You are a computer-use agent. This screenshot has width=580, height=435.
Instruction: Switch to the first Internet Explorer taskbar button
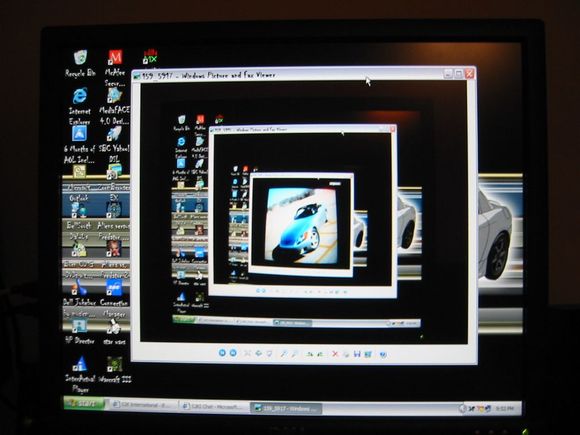(x=142, y=405)
